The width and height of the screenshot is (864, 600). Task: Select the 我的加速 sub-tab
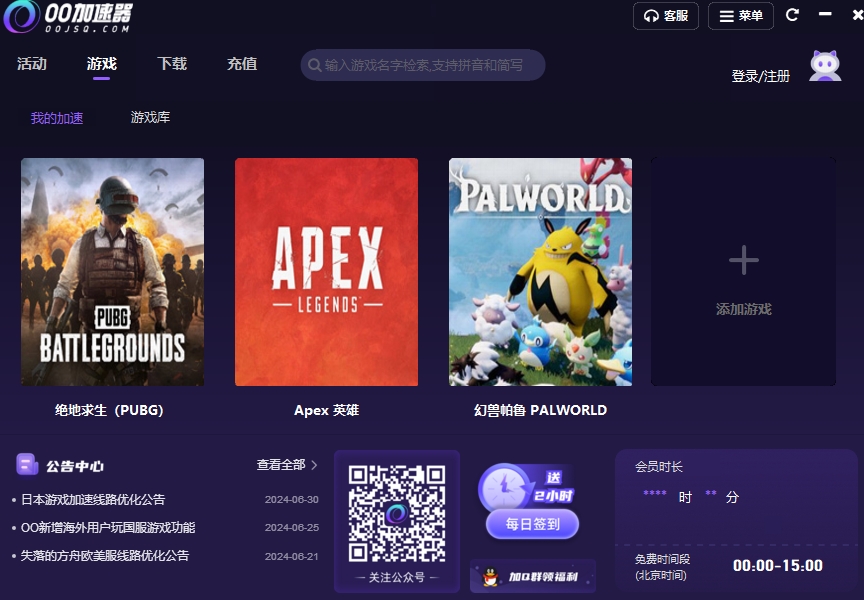click(57, 118)
